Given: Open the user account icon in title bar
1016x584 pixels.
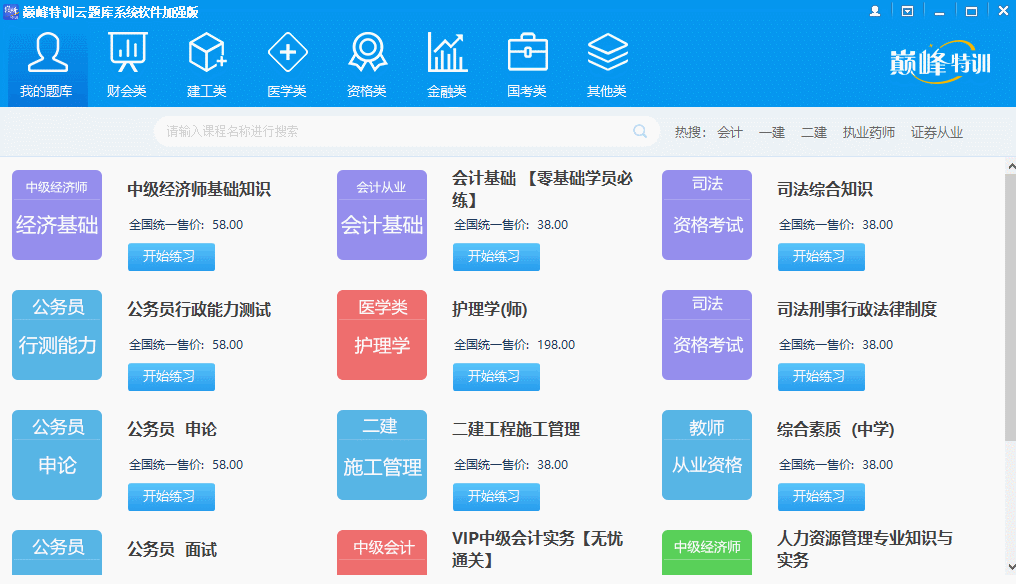Looking at the screenshot, I should (x=875, y=11).
